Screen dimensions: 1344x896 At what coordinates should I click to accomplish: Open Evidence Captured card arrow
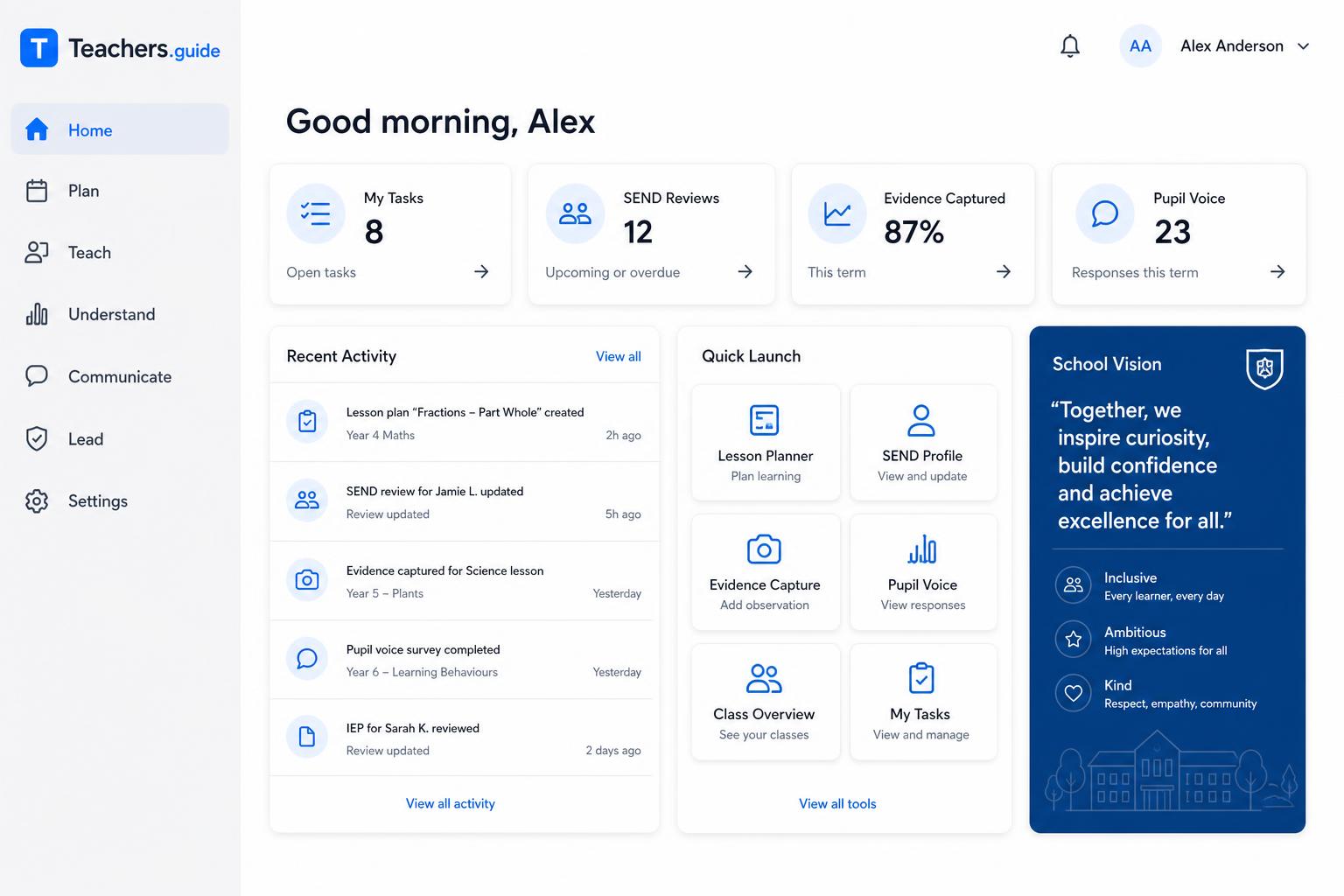pyautogui.click(x=1004, y=272)
